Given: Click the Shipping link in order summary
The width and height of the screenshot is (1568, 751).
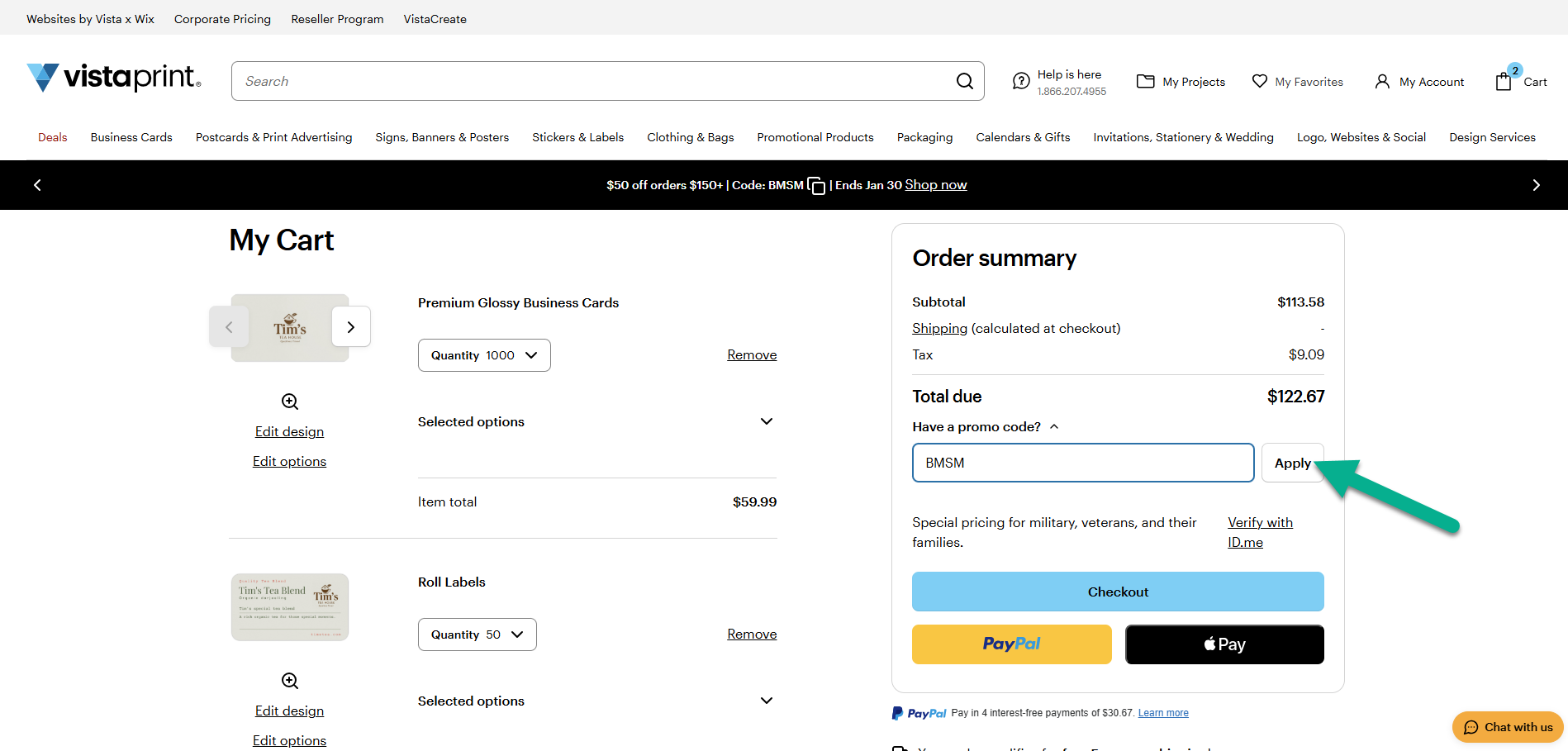Looking at the screenshot, I should (939, 328).
